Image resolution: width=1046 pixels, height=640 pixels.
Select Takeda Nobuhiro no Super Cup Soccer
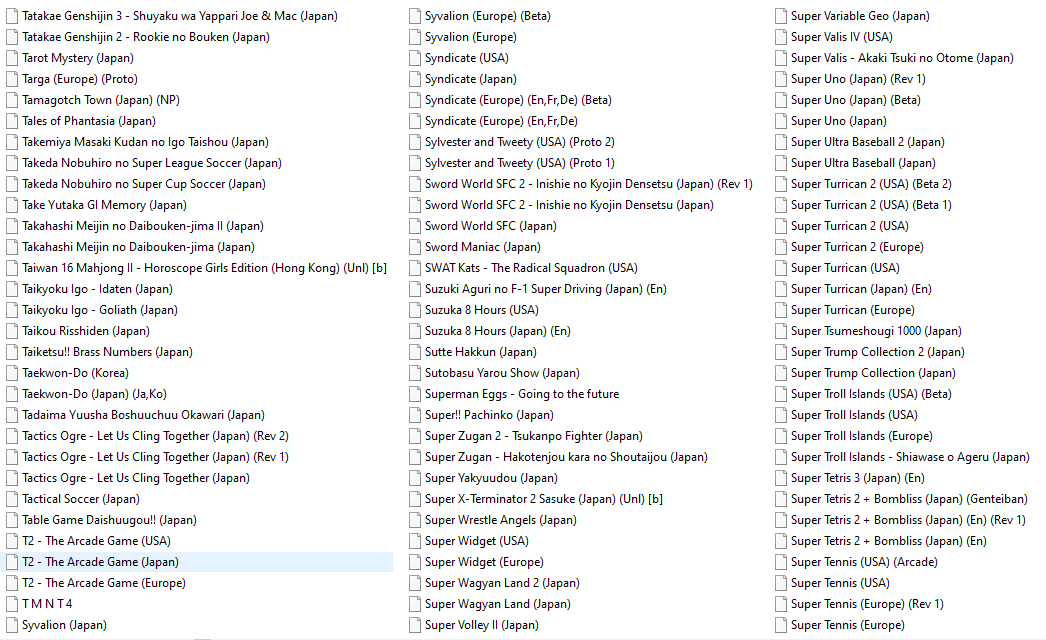143,184
